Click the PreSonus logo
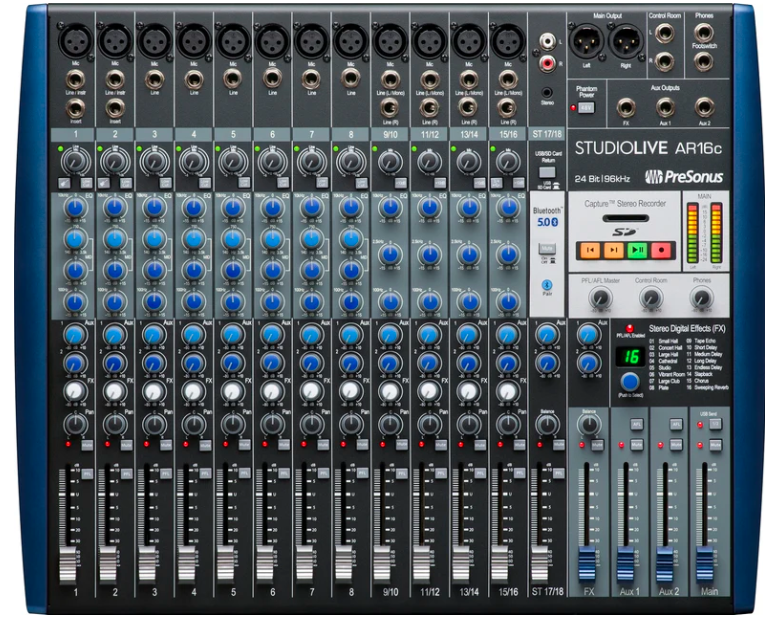The image size is (765, 625). 684,177
